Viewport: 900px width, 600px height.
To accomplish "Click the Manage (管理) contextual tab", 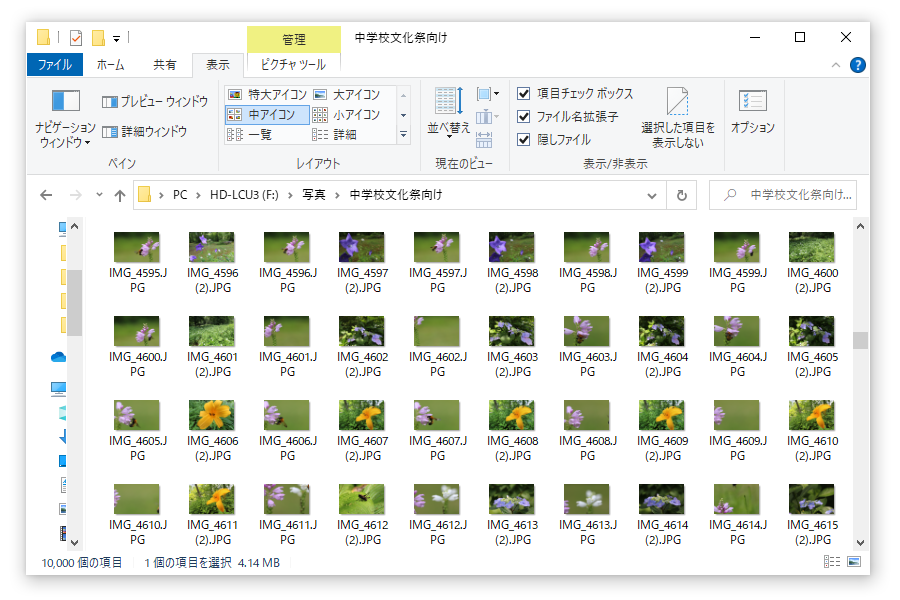I will 293,39.
